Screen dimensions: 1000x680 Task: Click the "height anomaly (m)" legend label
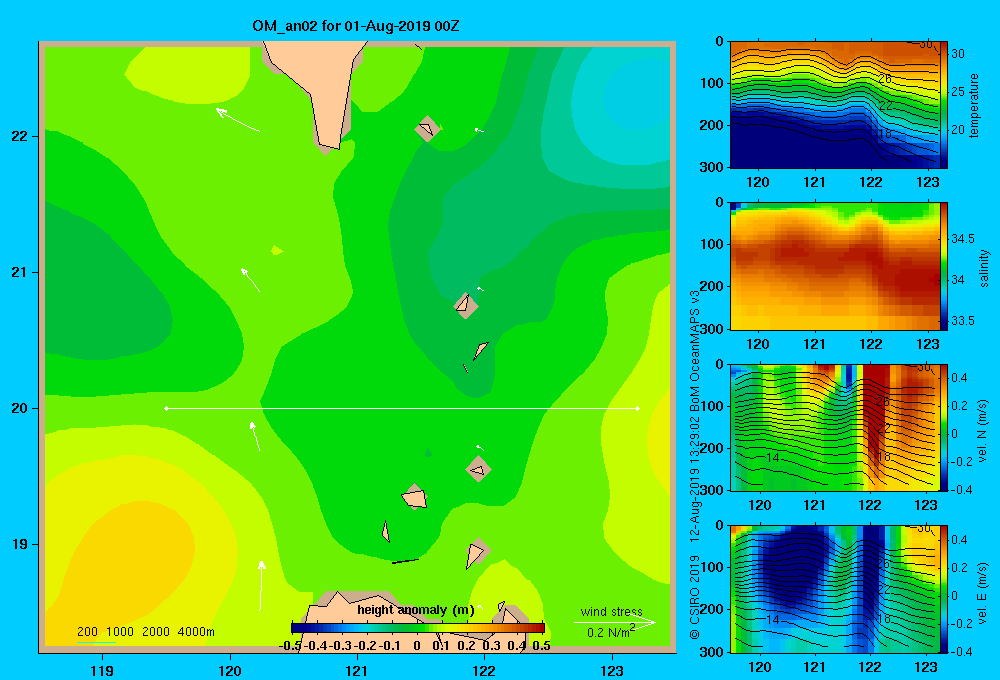point(415,610)
